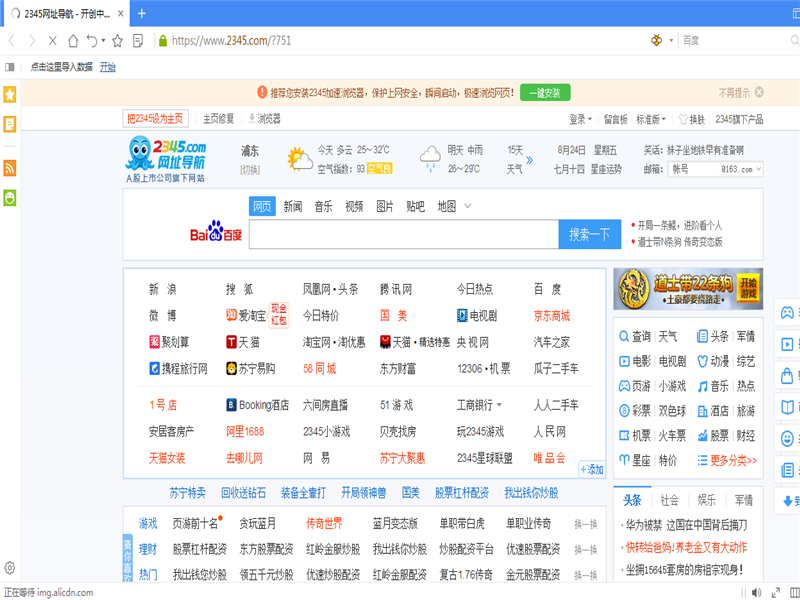Open 道士带22条狗 game banner
The height and width of the screenshot is (600, 800).
688,289
